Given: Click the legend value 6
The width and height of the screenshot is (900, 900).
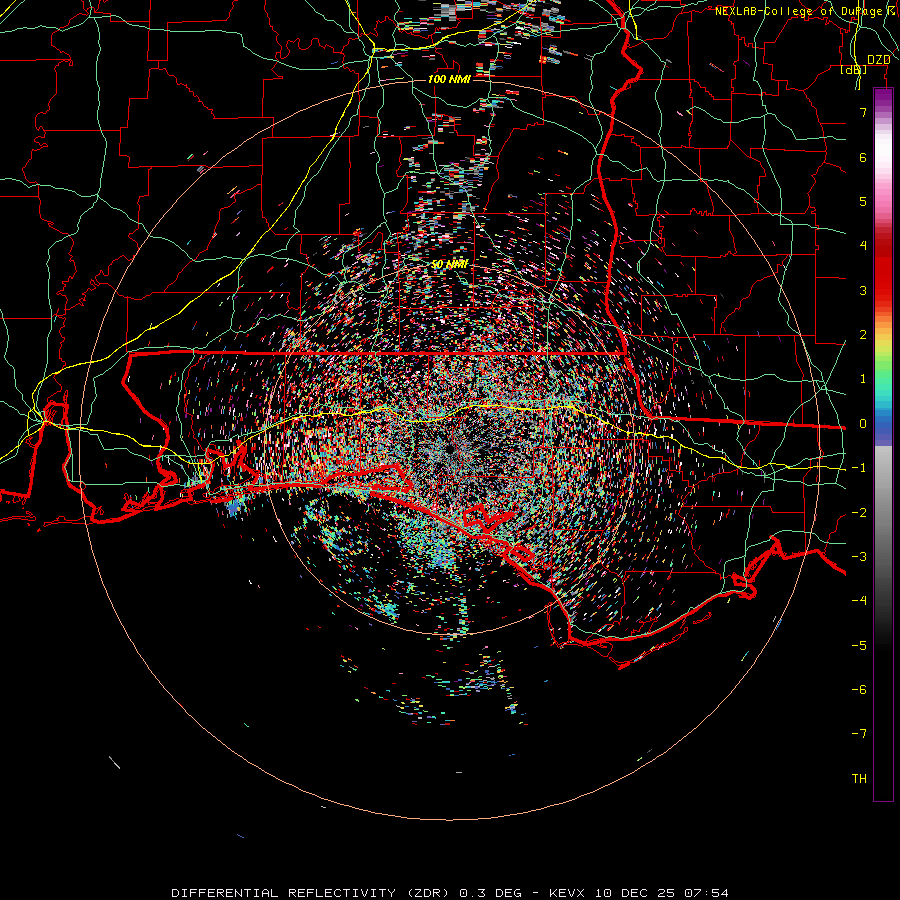Looking at the screenshot, I should [x=863, y=157].
